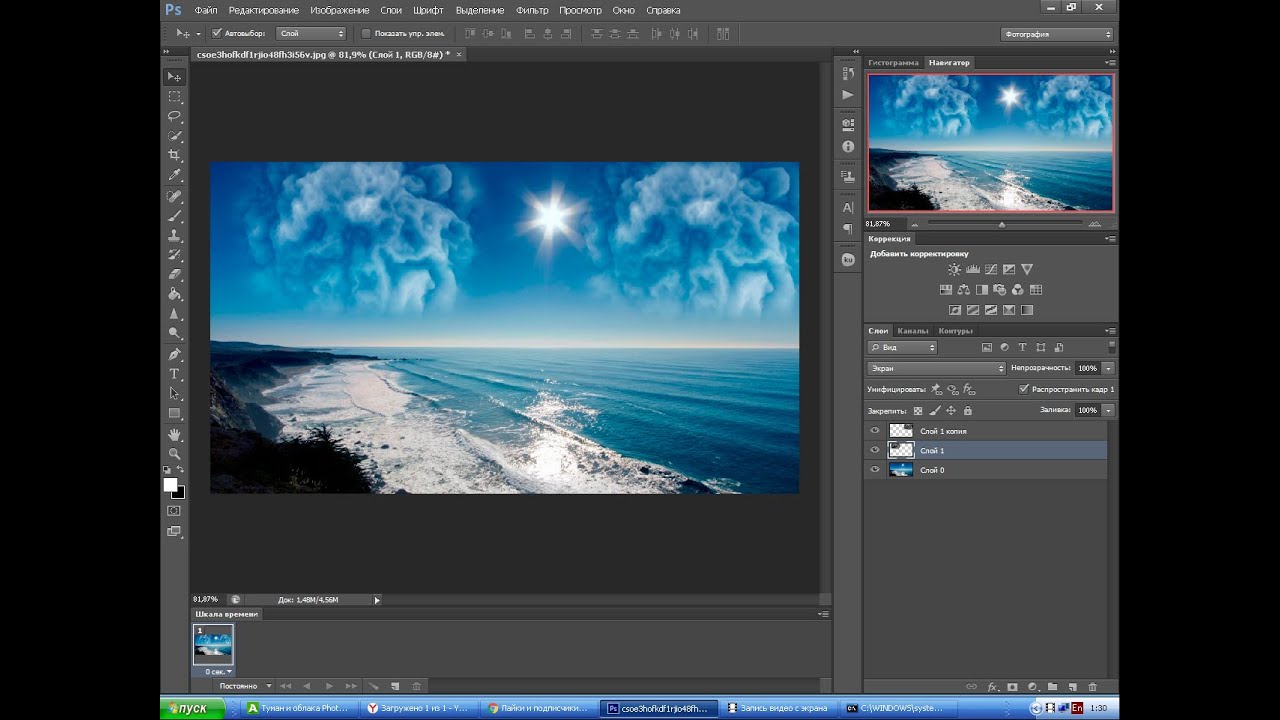
Task: Add a Brightness/Contrast adjustment
Action: tap(954, 269)
